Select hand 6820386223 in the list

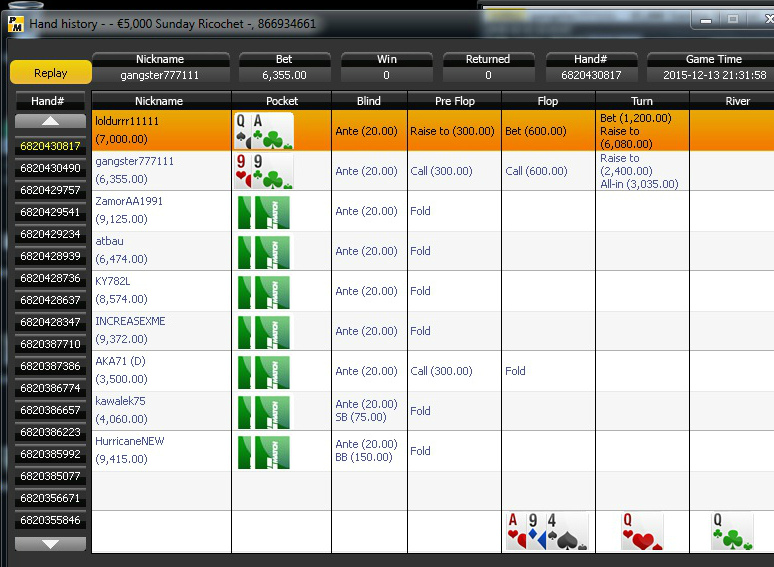pyautogui.click(x=50, y=432)
